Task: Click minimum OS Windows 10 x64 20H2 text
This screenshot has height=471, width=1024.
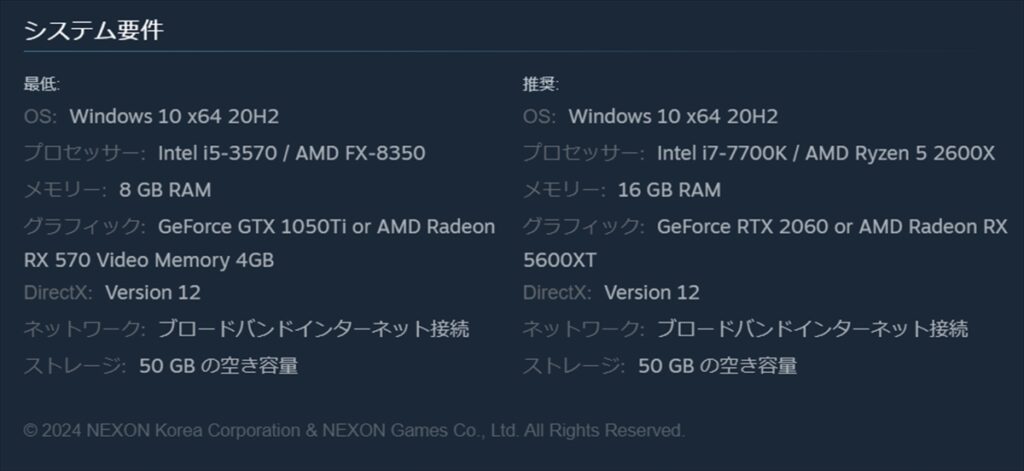Action: (x=174, y=117)
